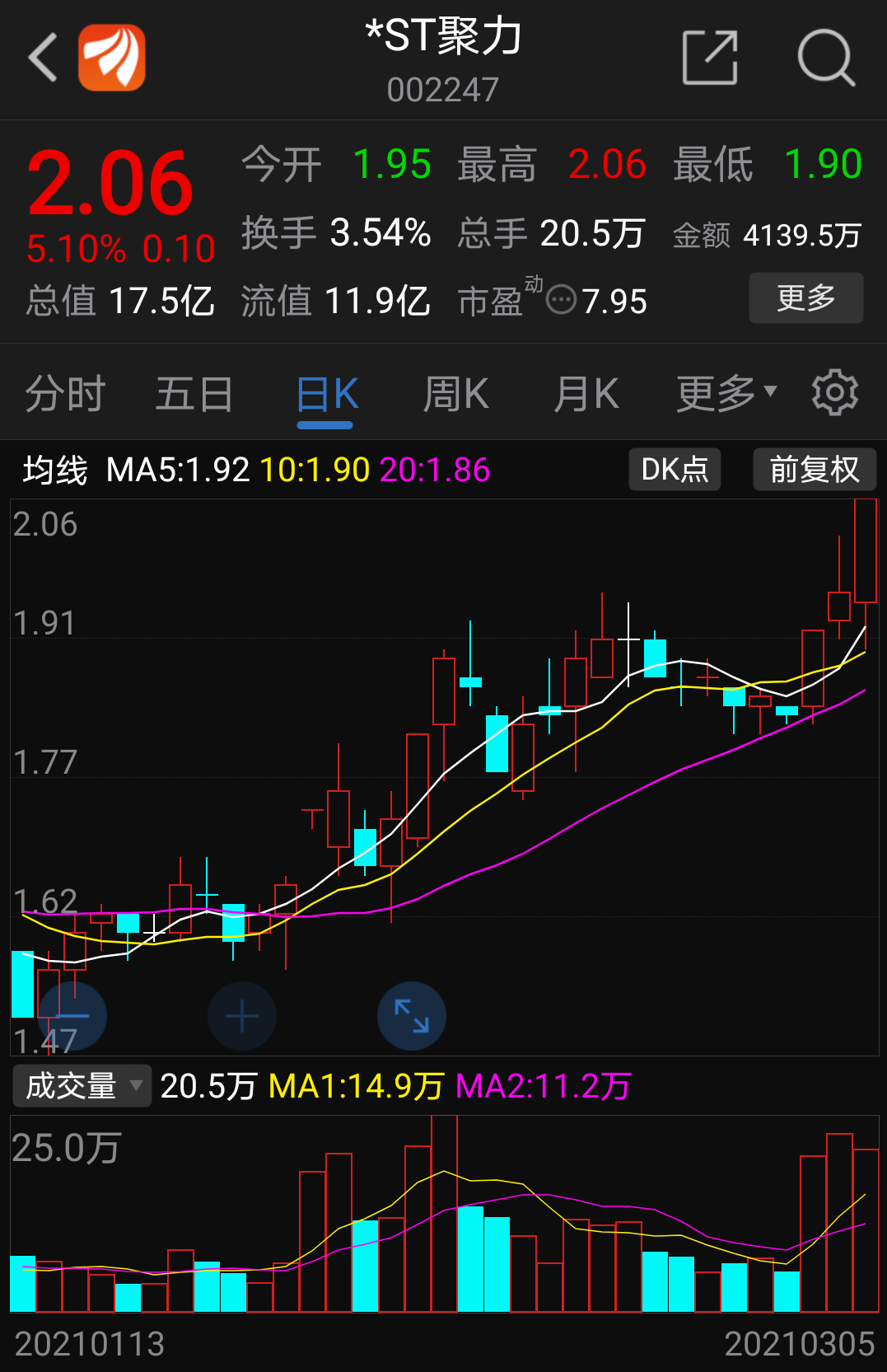Tap the dynamic P/E info circle icon
The height and width of the screenshot is (1372, 887).
(x=561, y=299)
